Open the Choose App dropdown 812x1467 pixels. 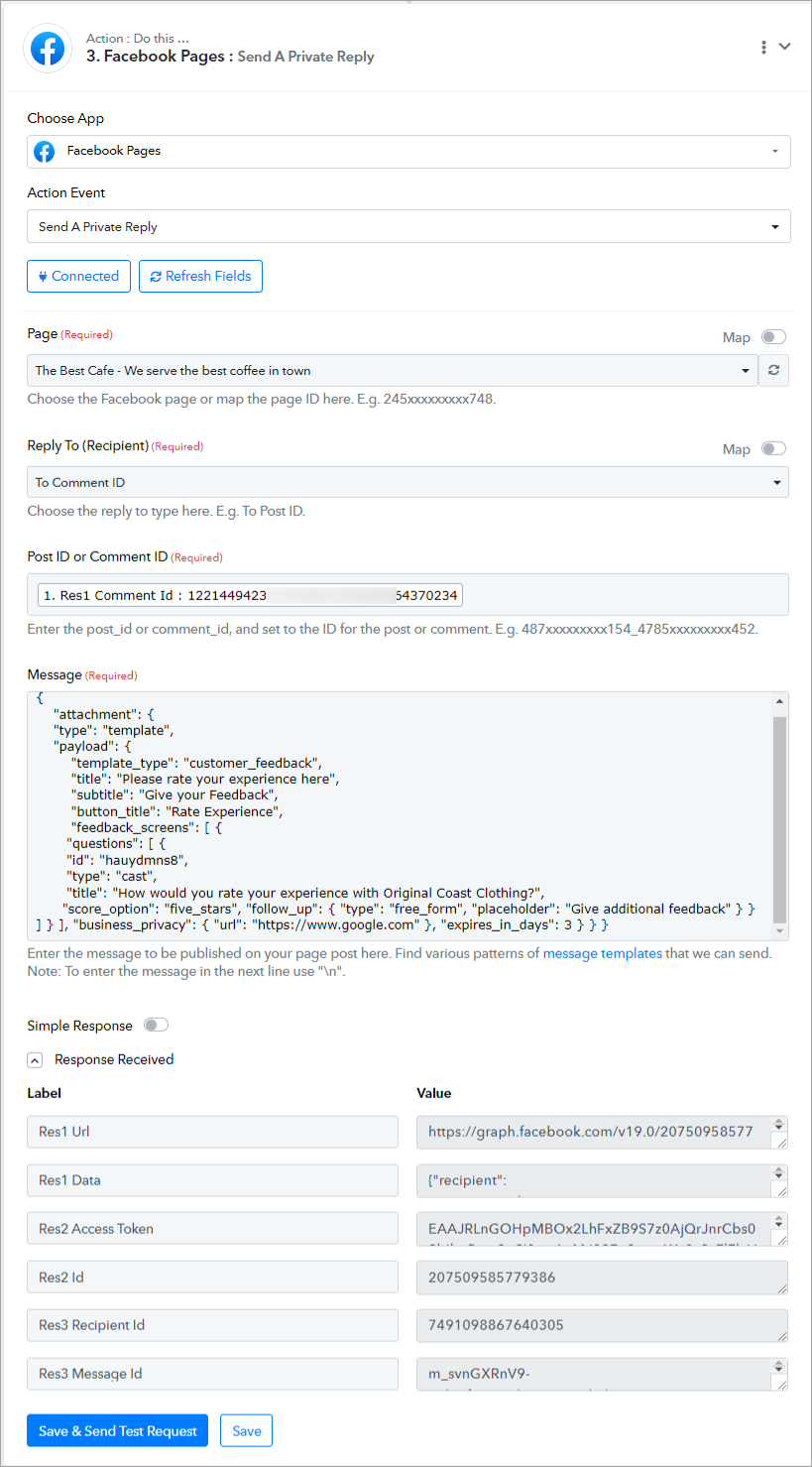pyautogui.click(x=408, y=151)
